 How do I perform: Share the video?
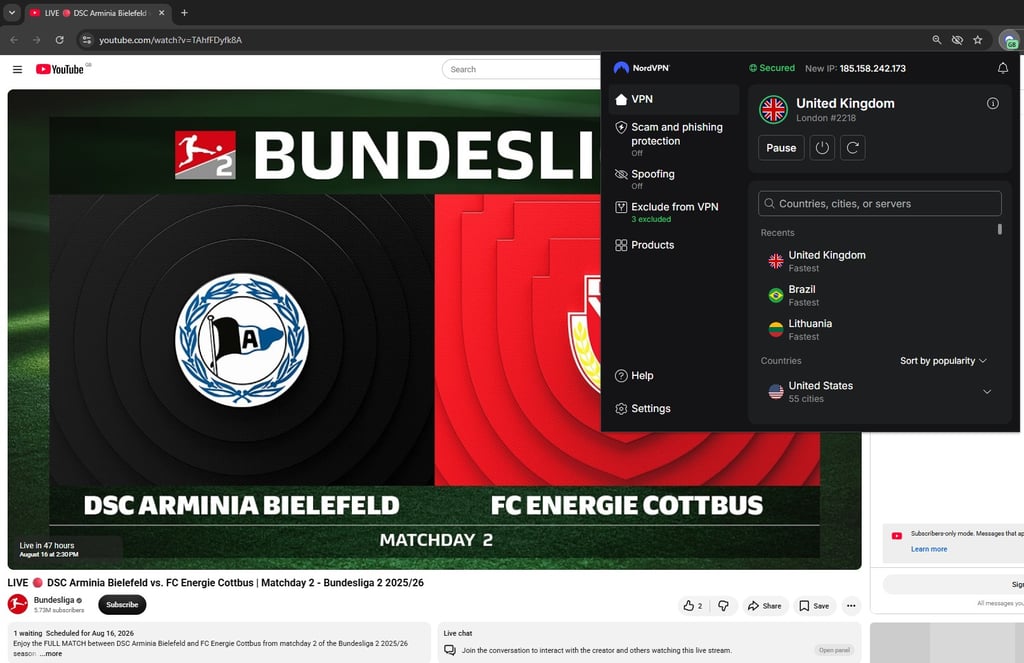pyautogui.click(x=765, y=606)
